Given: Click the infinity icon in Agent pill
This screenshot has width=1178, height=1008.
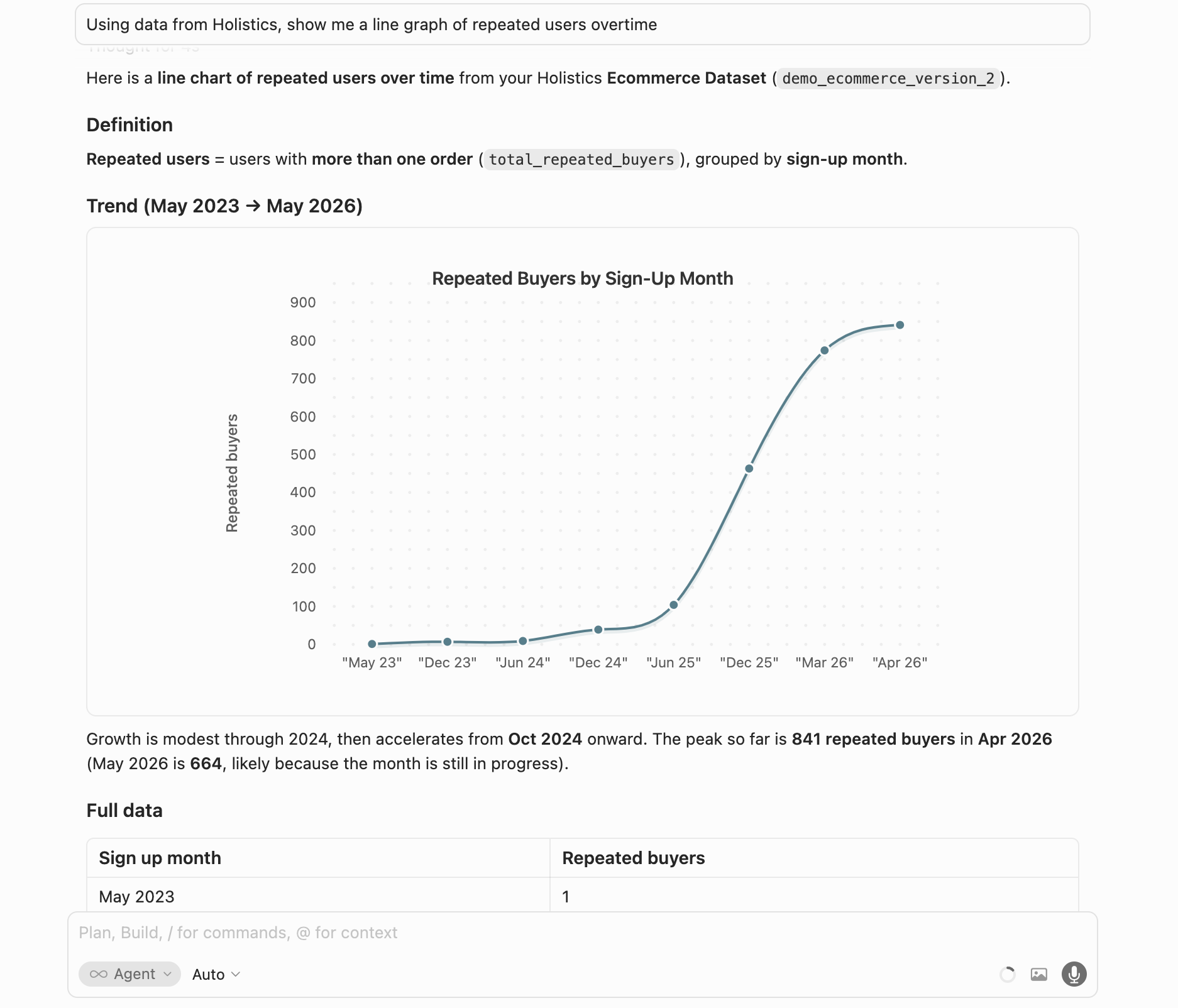Looking at the screenshot, I should pyautogui.click(x=99, y=974).
